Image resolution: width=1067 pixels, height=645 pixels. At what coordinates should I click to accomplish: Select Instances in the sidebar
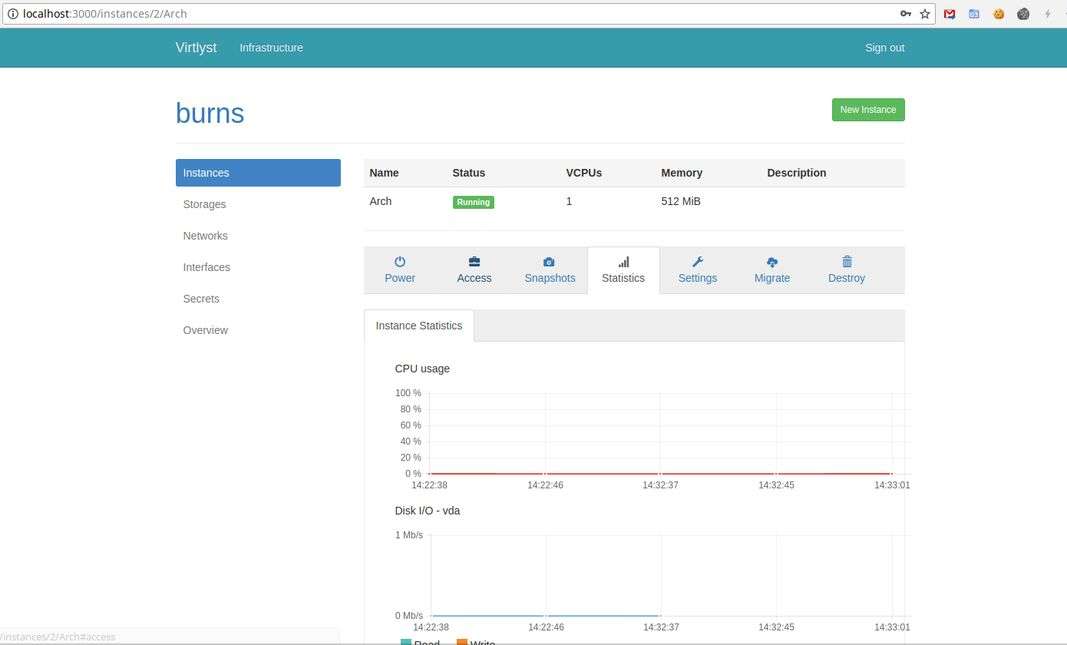pyautogui.click(x=258, y=173)
